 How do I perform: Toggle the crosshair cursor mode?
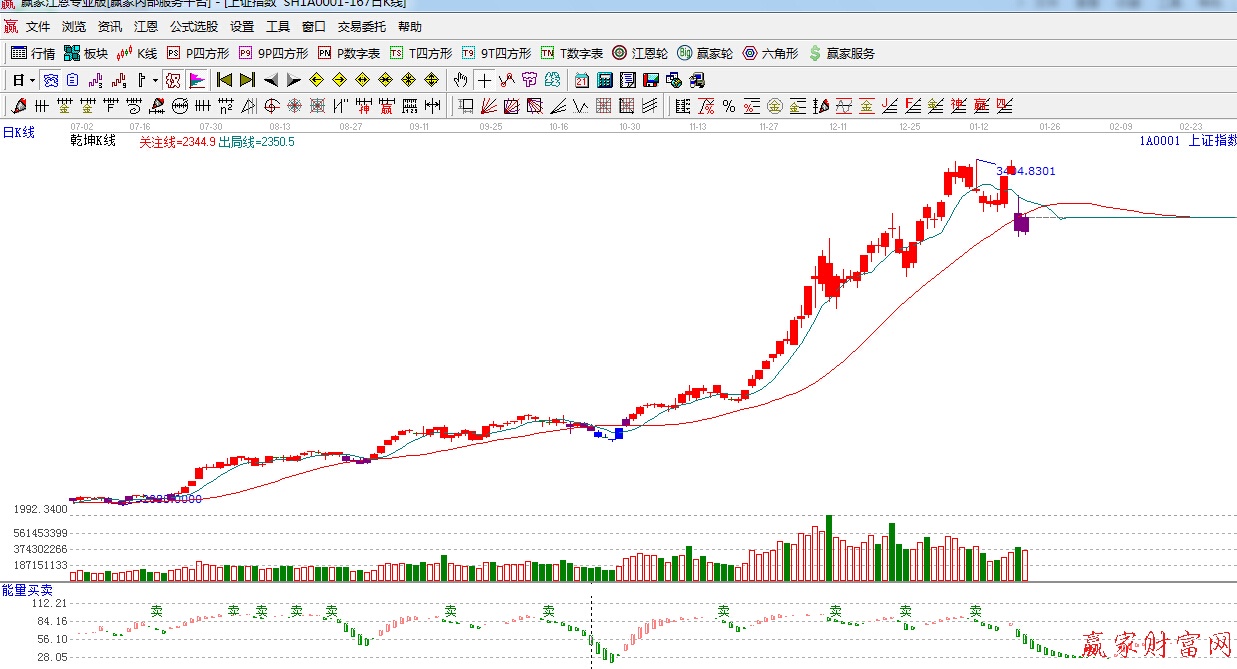click(484, 80)
